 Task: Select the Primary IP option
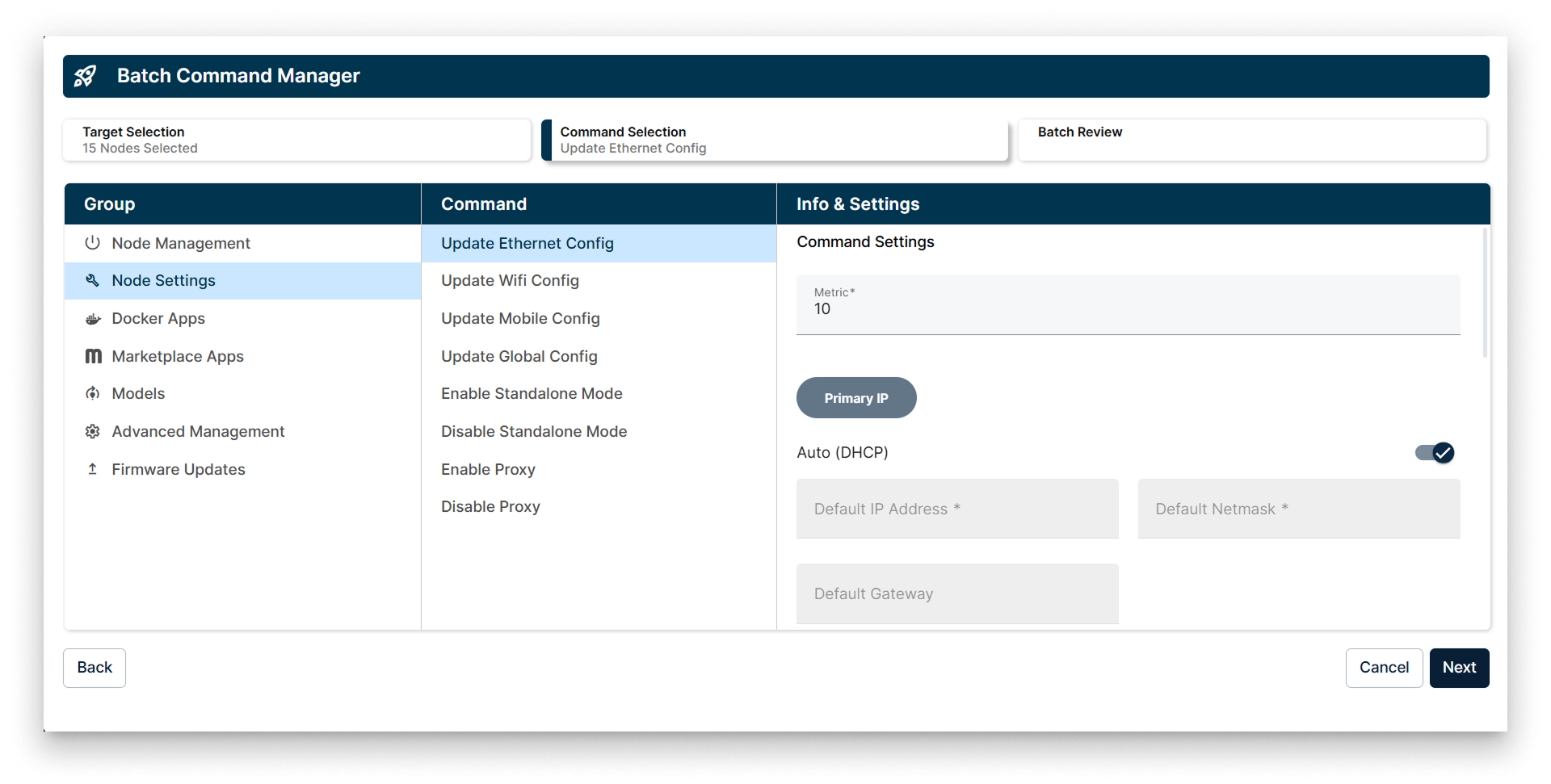pos(856,397)
